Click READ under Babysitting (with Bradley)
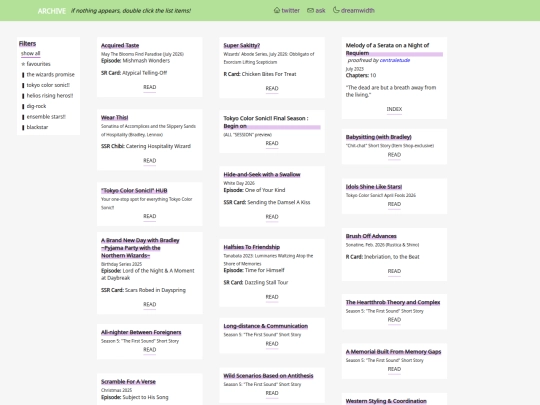 [394, 155]
